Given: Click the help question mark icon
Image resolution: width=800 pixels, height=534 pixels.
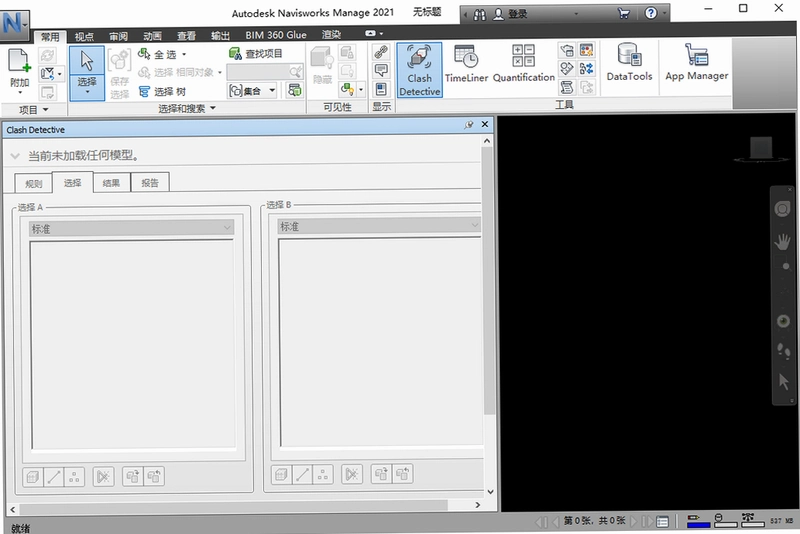Looking at the screenshot, I should 651,13.
